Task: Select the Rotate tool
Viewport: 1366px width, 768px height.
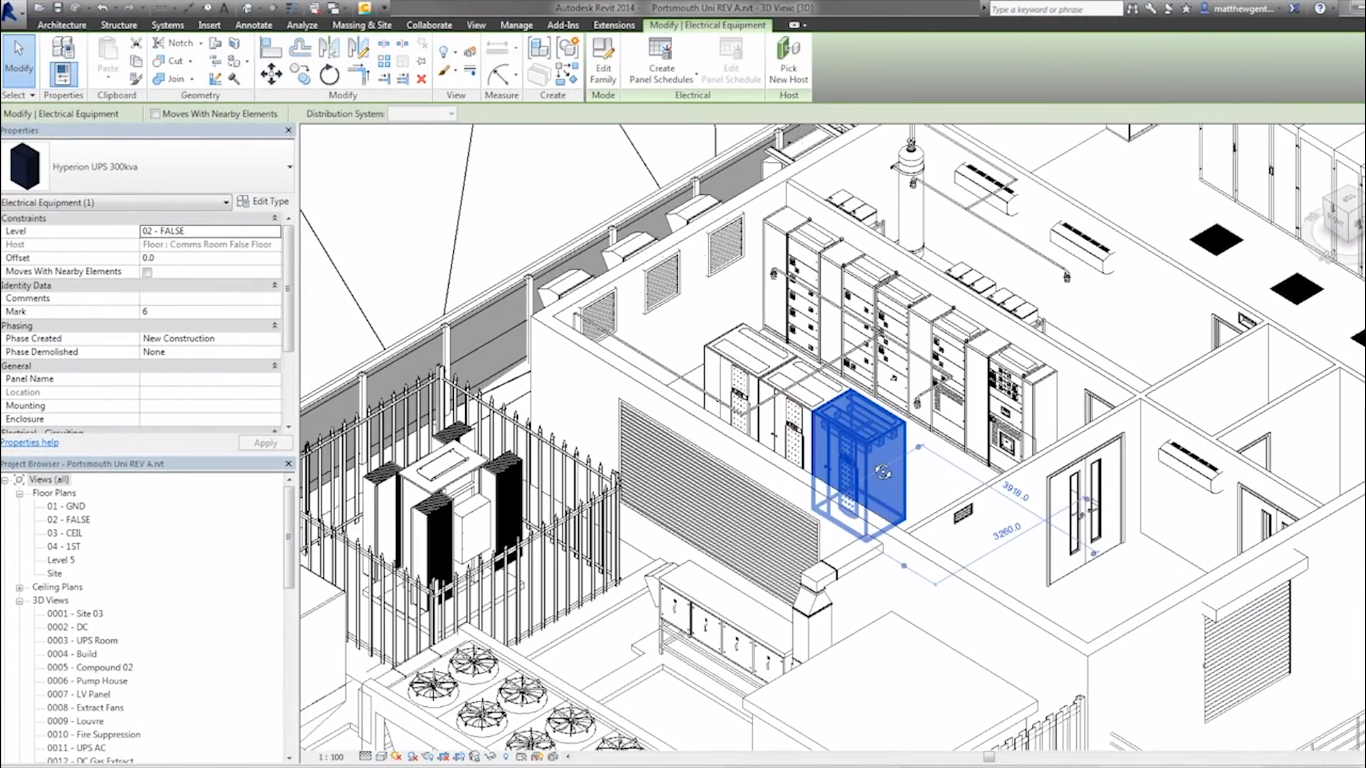Action: coord(329,74)
